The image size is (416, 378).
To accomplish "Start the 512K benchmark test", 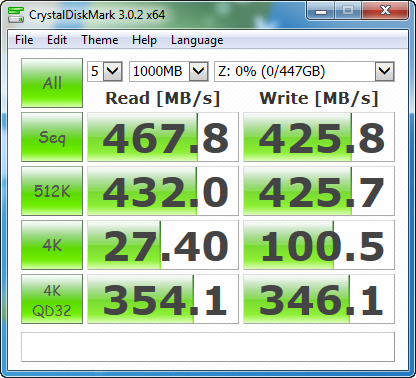I will [x=52, y=191].
